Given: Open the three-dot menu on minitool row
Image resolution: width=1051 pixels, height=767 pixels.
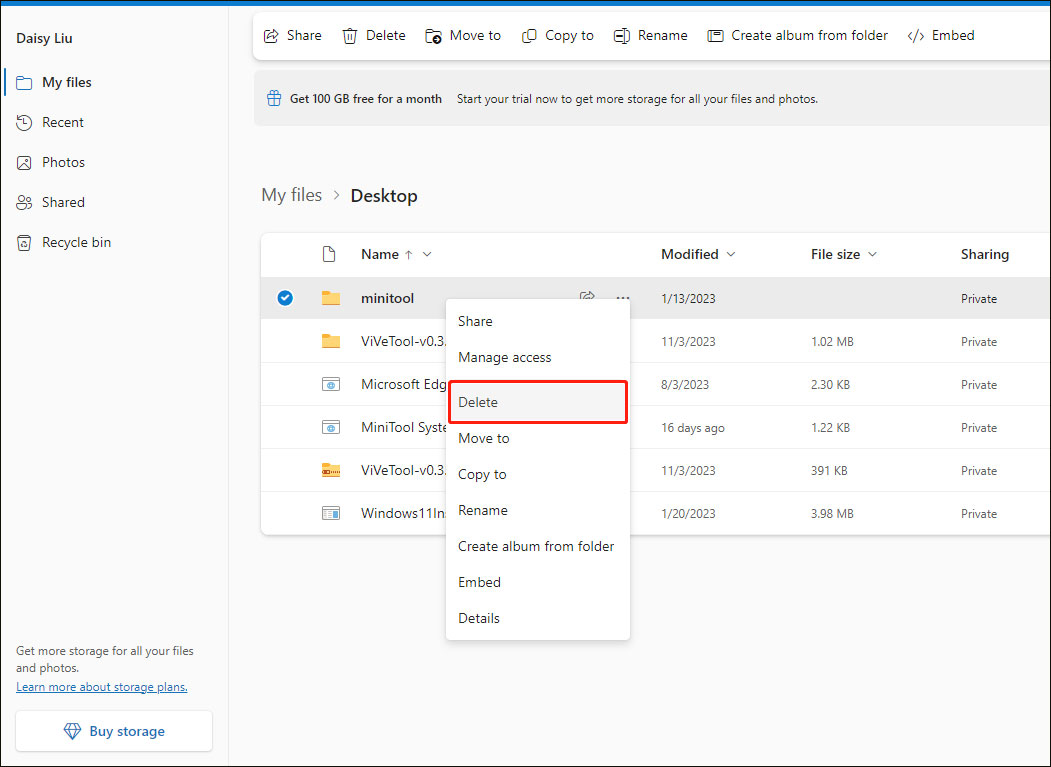Looking at the screenshot, I should (623, 298).
